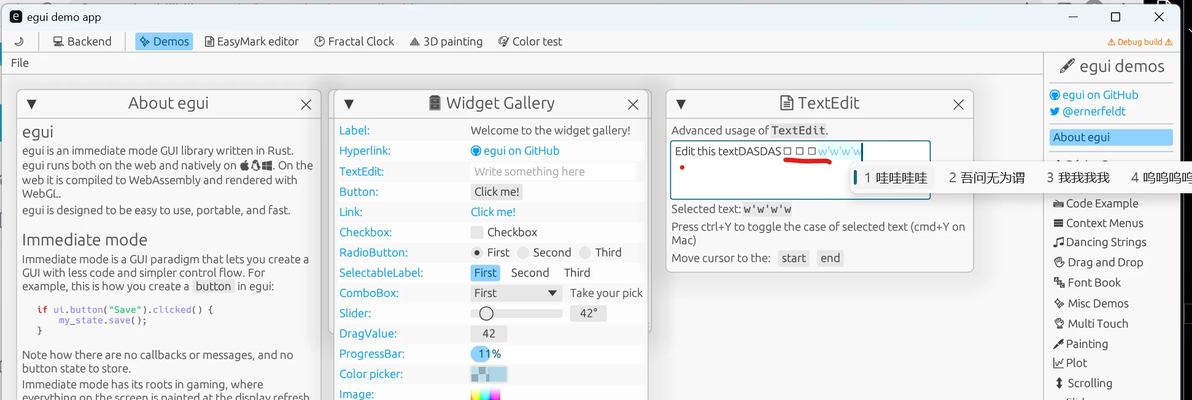Viewport: 1192px width, 400px height.
Task: Click the angle slider handle
Action: (x=486, y=314)
